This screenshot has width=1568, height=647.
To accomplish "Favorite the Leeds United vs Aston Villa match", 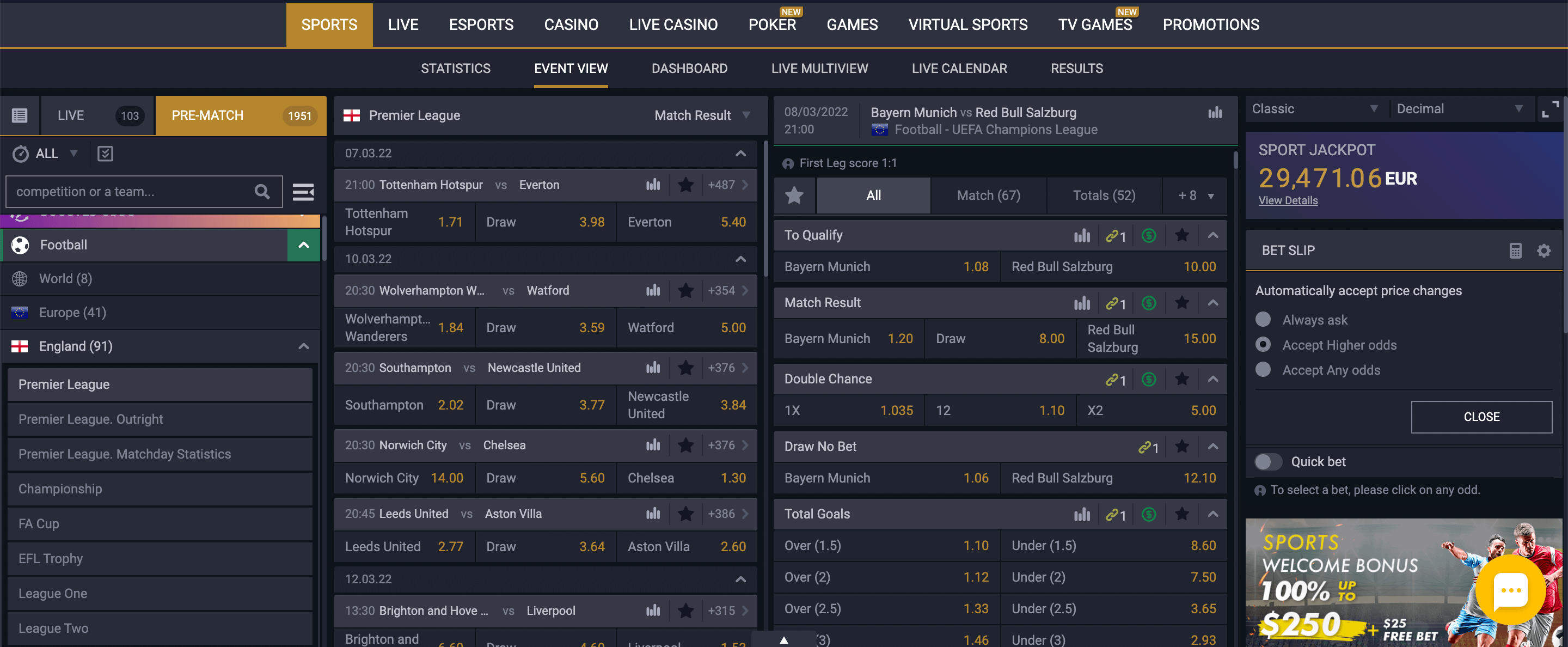I will point(685,514).
